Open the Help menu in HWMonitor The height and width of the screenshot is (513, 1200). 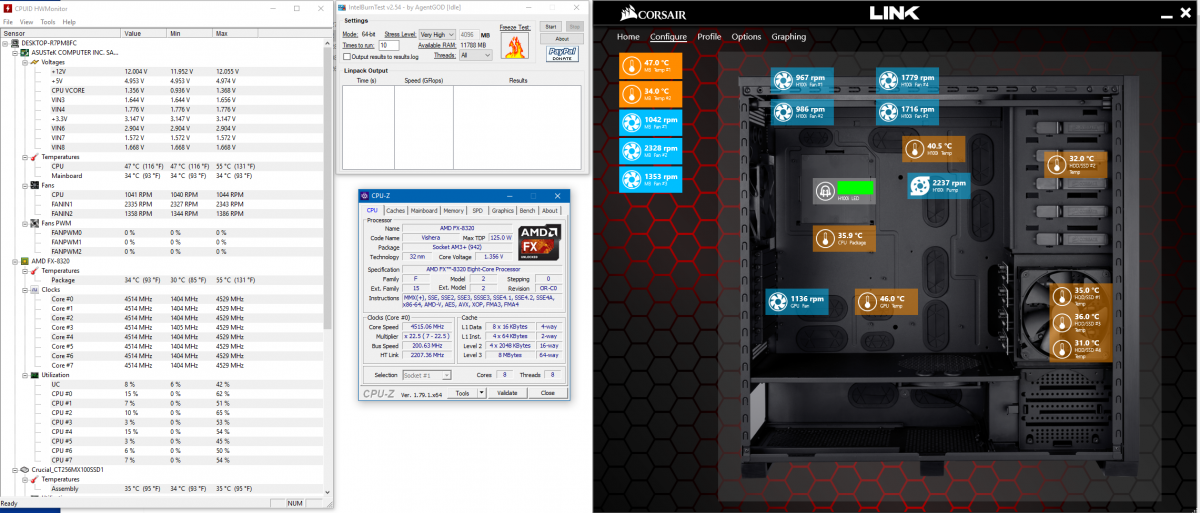[68, 21]
